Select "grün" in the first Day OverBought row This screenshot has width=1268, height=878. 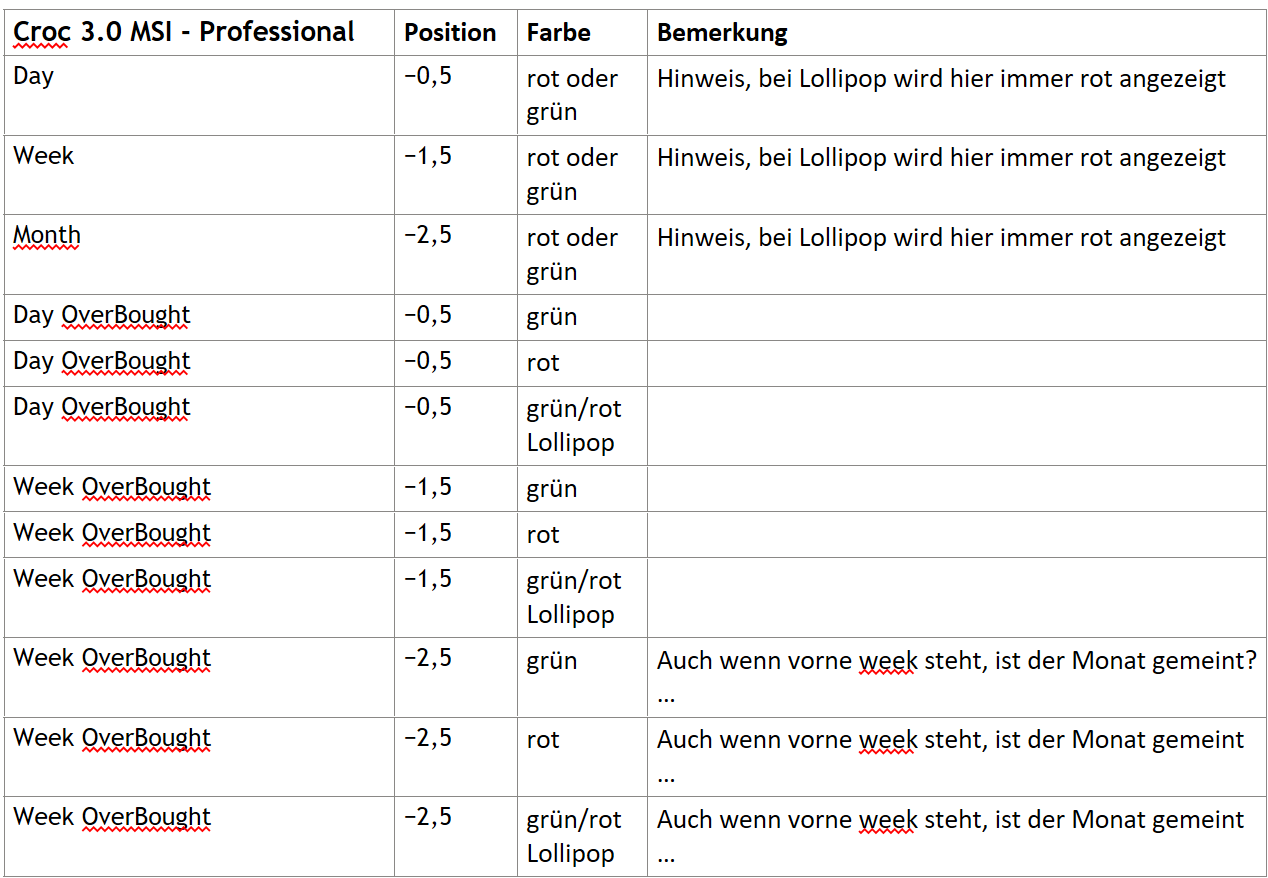(552, 317)
